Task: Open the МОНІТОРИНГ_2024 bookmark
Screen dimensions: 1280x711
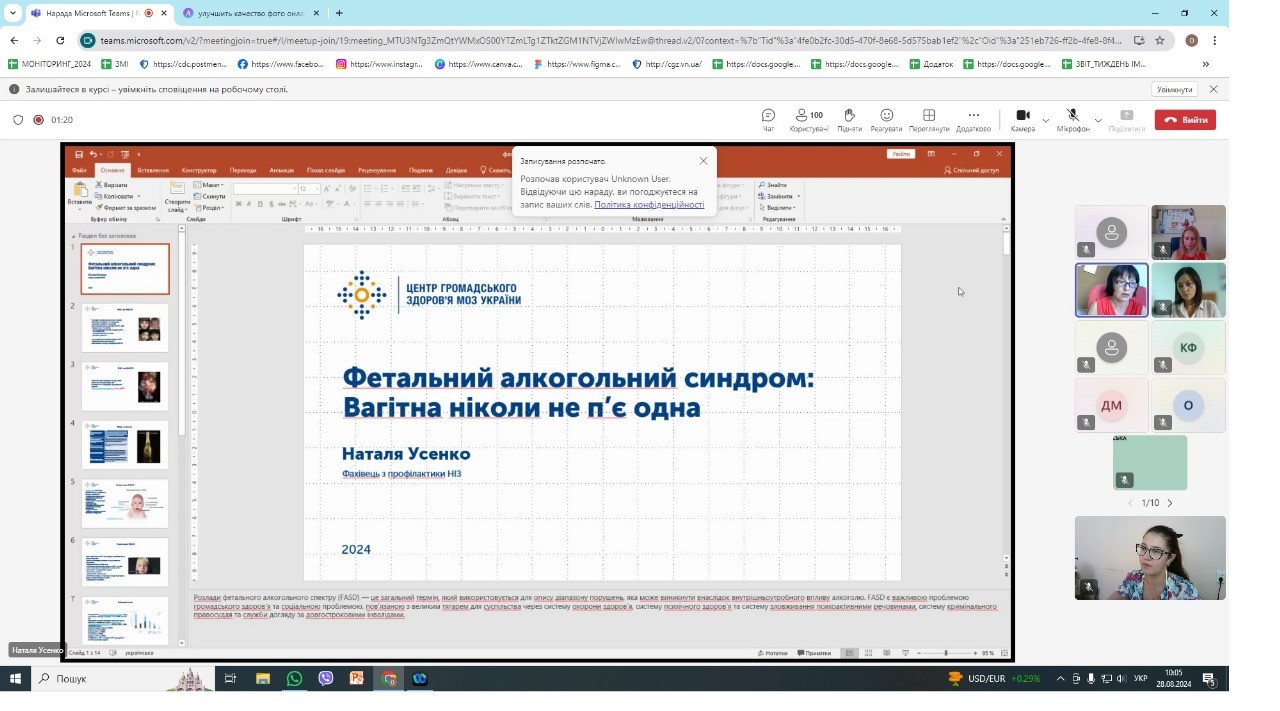Action: (50, 64)
